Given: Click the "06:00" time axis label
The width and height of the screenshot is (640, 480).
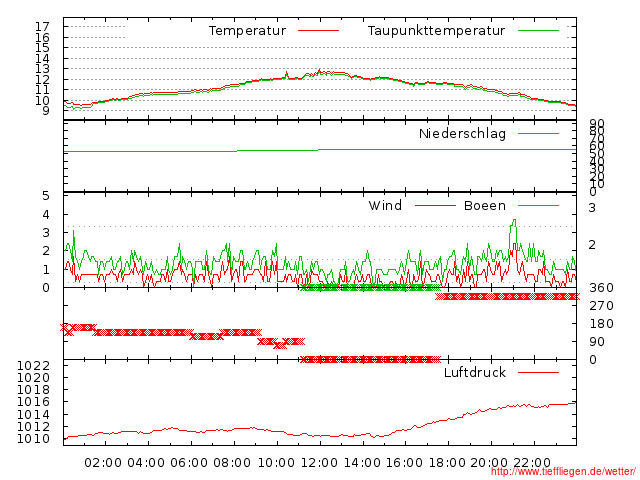Looking at the screenshot, I should tap(189, 463).
